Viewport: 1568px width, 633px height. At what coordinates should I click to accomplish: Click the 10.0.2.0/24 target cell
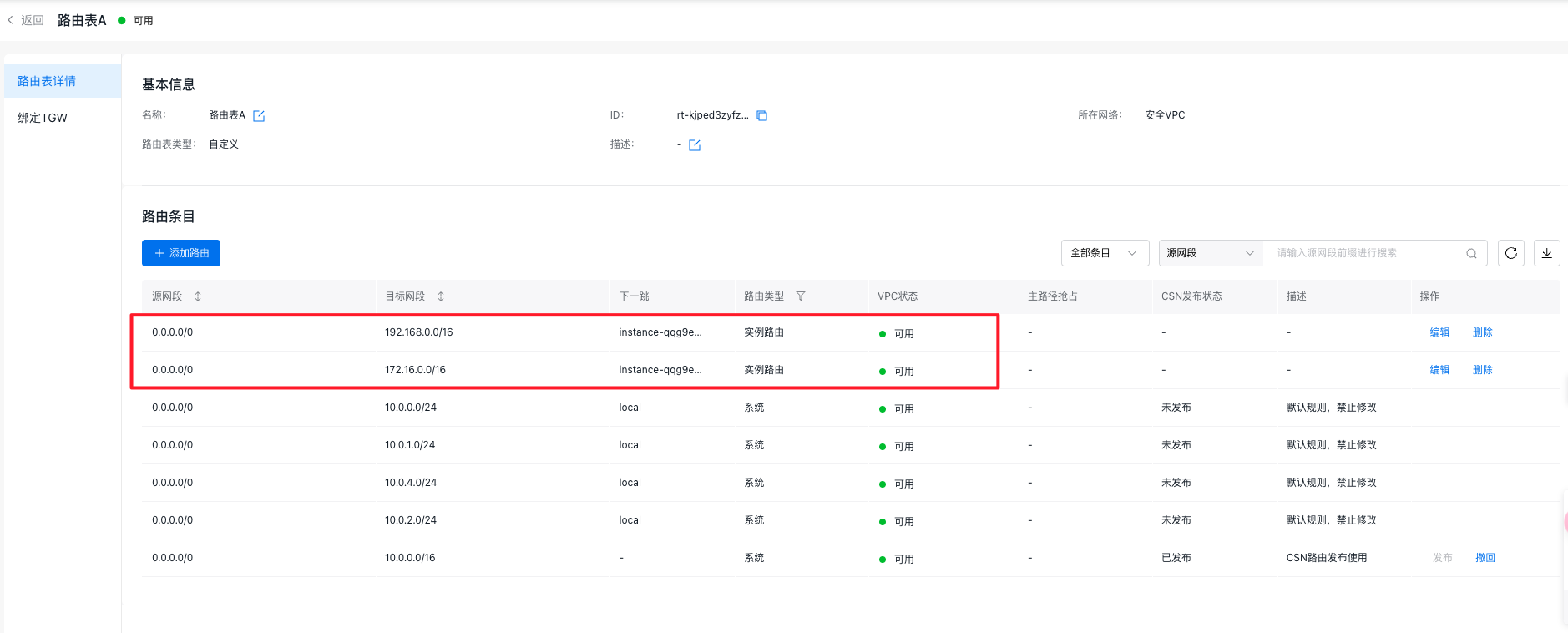pos(411,520)
